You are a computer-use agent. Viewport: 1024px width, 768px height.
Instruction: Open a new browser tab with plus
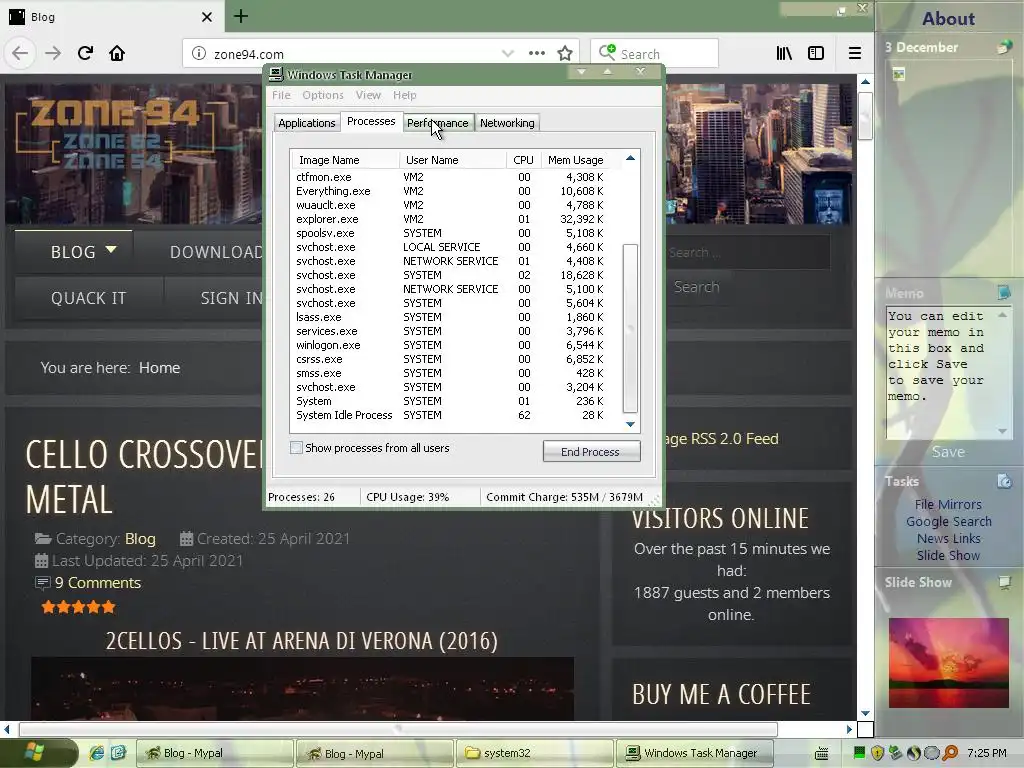click(240, 16)
